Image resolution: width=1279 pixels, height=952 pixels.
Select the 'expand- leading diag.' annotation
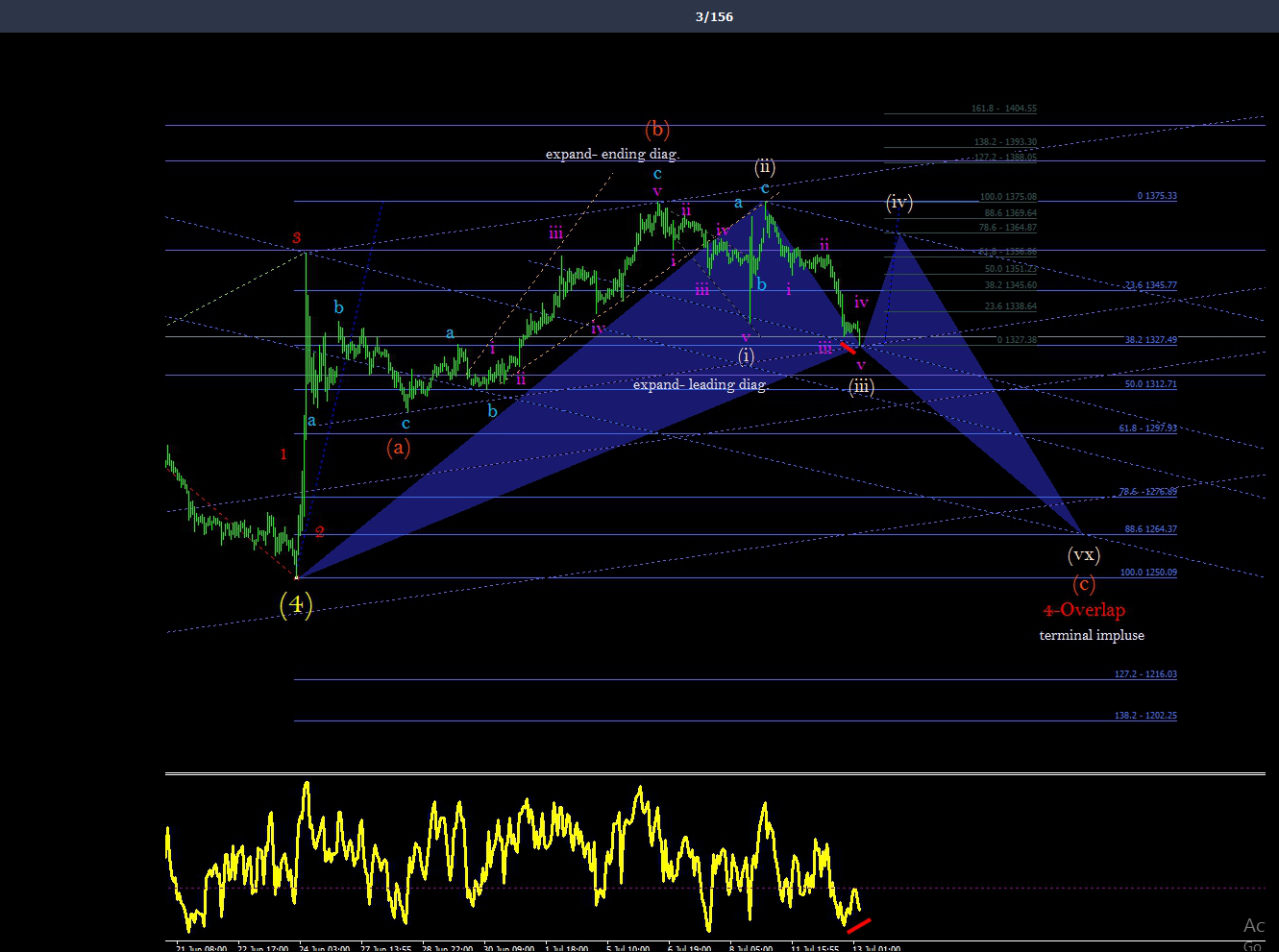pyautogui.click(x=701, y=384)
